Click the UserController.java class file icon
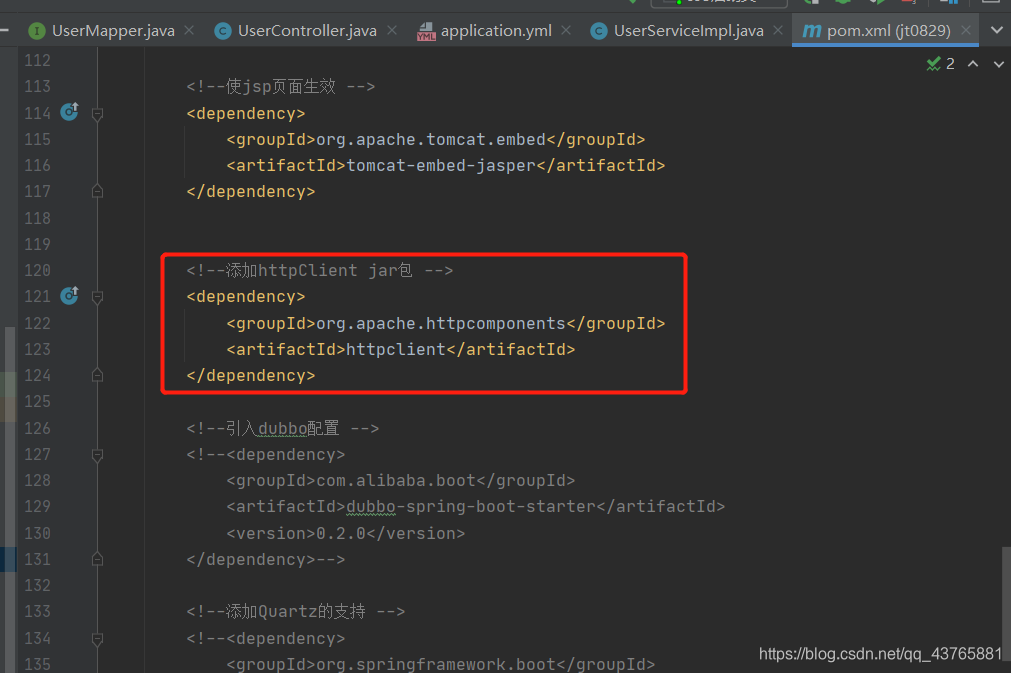 tap(223, 31)
